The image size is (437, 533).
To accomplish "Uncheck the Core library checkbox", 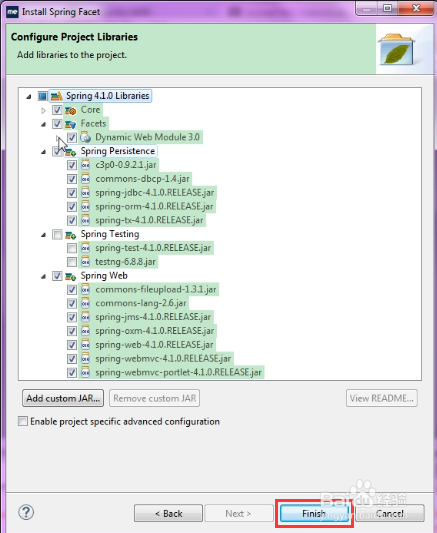I will pyautogui.click(x=57, y=110).
